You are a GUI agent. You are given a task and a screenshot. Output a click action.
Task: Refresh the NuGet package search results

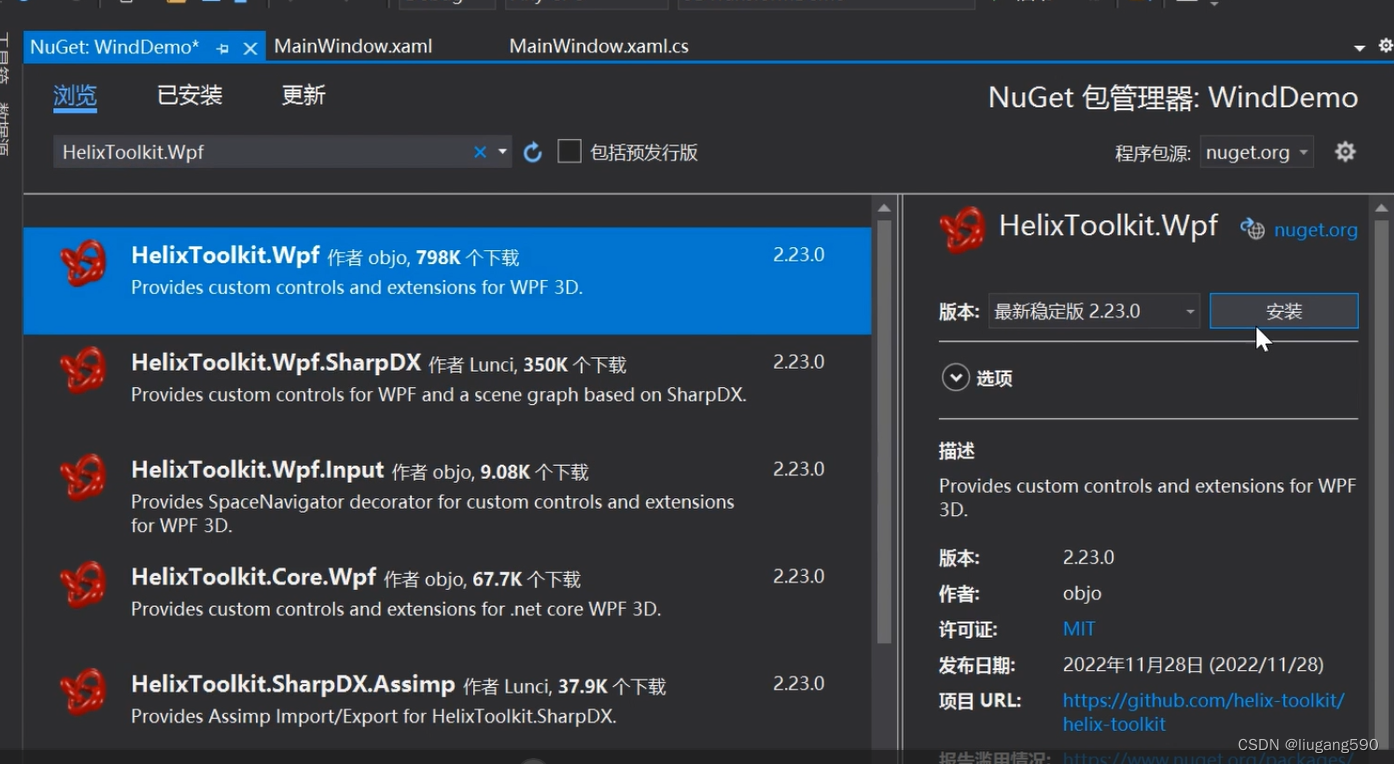(532, 150)
